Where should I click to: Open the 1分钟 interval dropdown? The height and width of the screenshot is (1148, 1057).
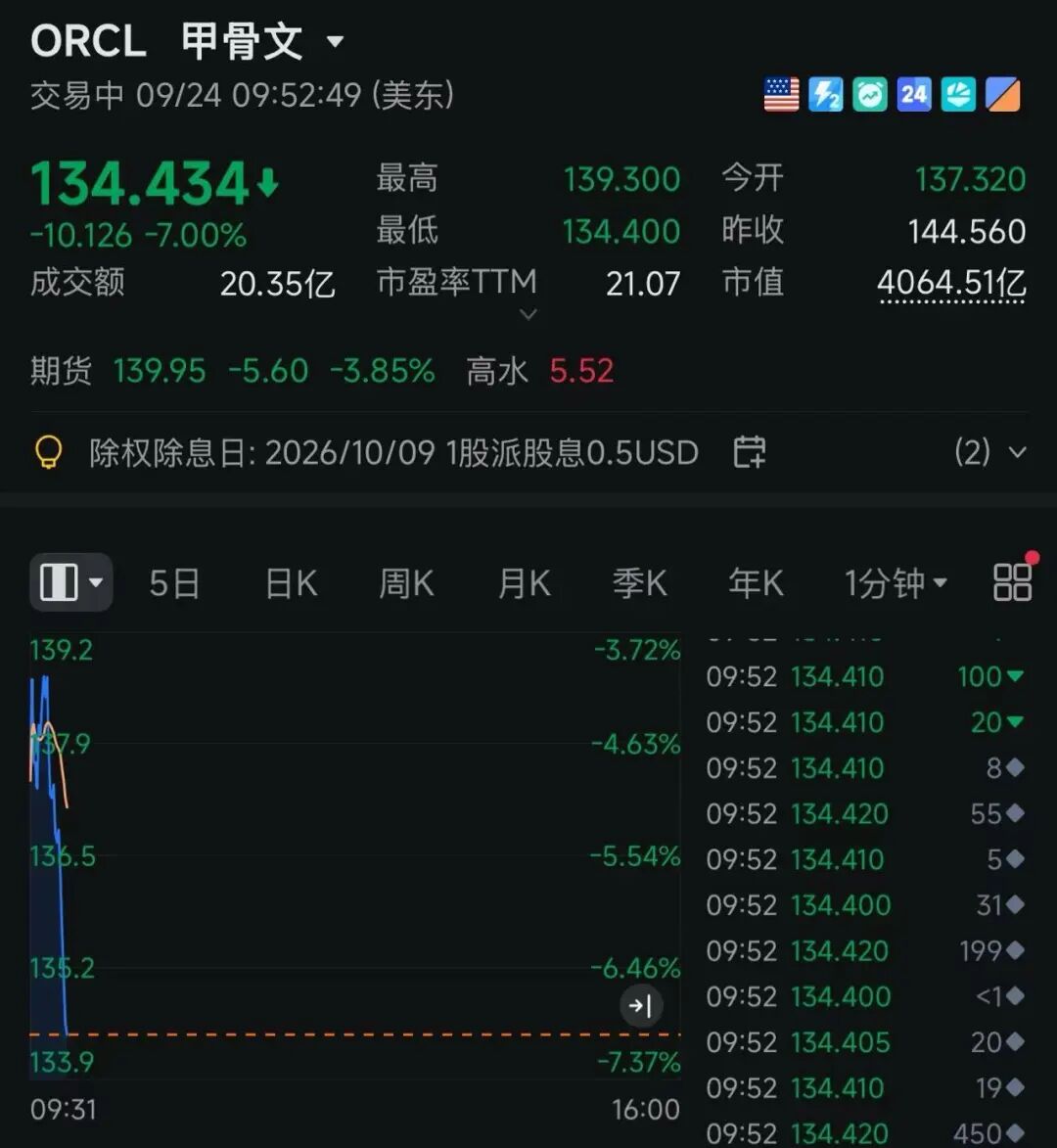[896, 583]
